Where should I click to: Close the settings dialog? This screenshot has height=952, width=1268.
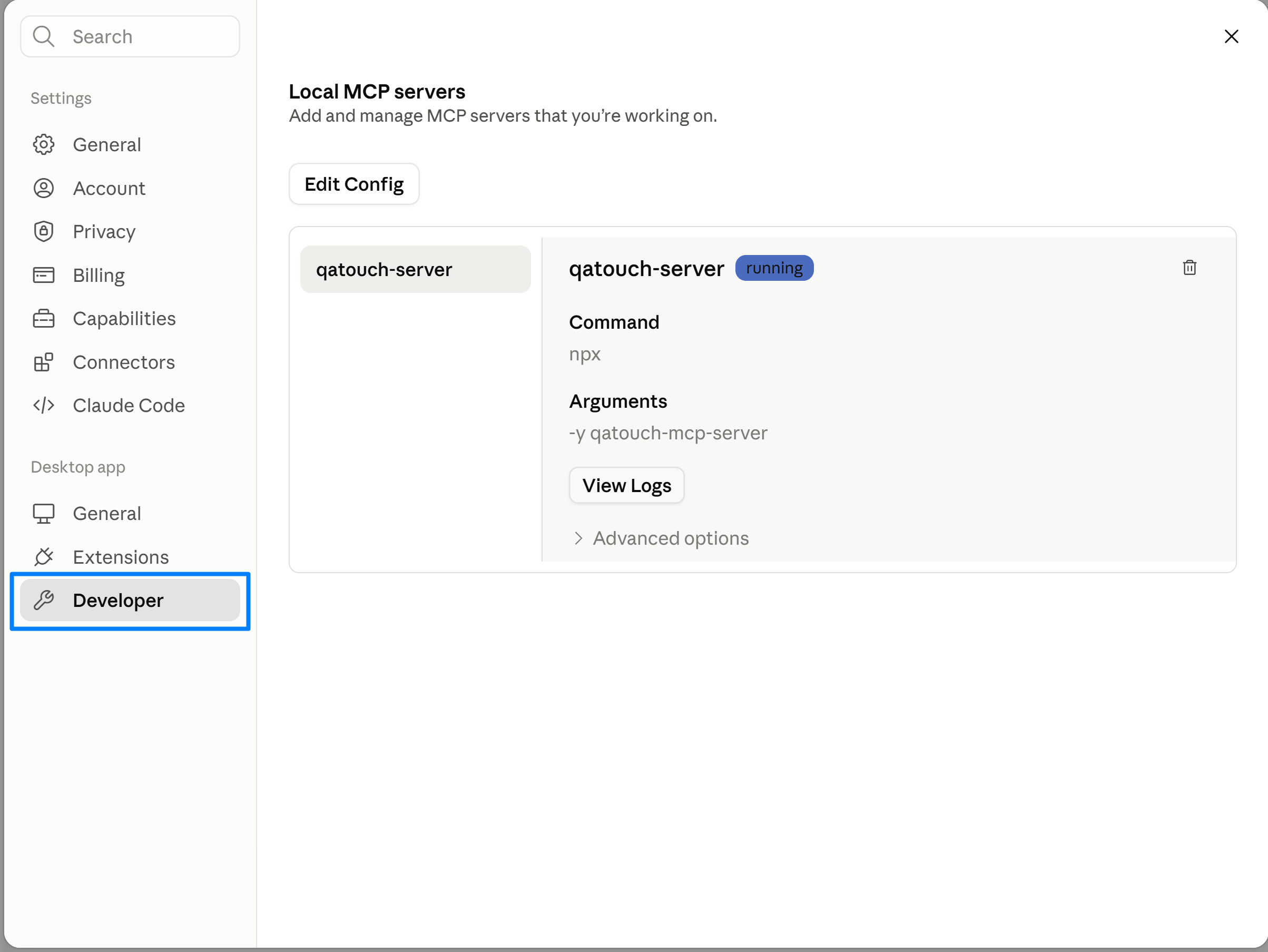pyautogui.click(x=1231, y=36)
